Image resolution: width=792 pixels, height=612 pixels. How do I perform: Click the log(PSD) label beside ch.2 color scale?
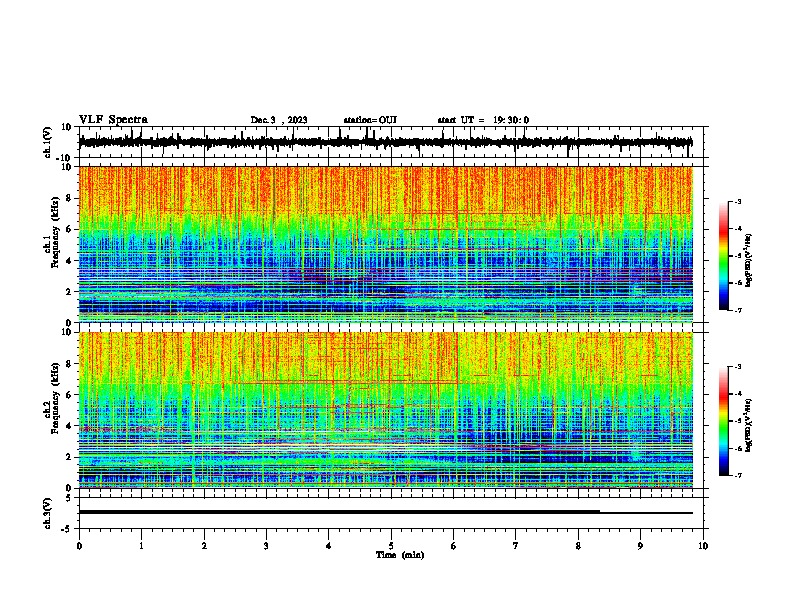748,425
